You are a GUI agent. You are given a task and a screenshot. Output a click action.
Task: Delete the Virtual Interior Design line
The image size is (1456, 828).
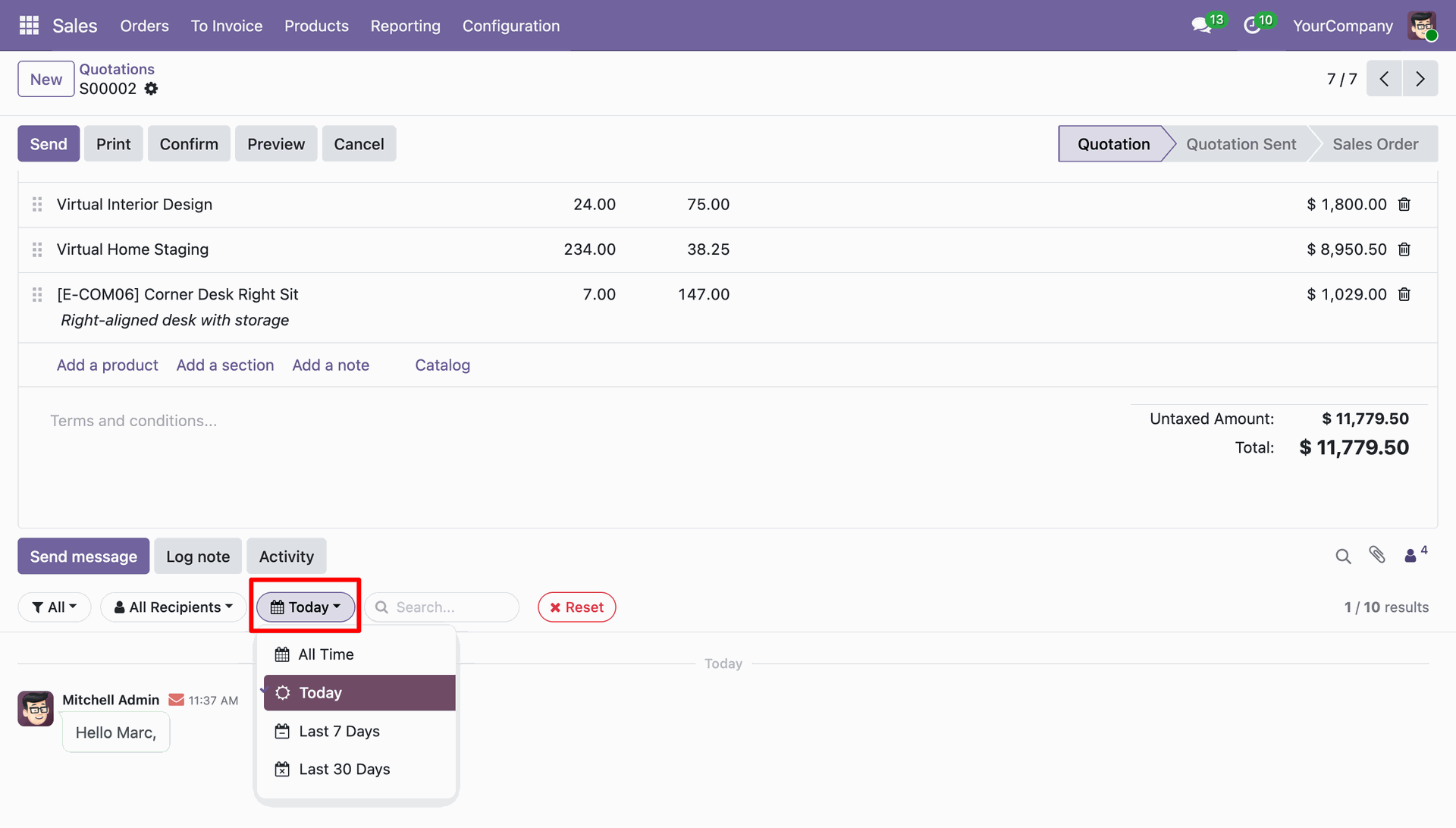(1404, 205)
